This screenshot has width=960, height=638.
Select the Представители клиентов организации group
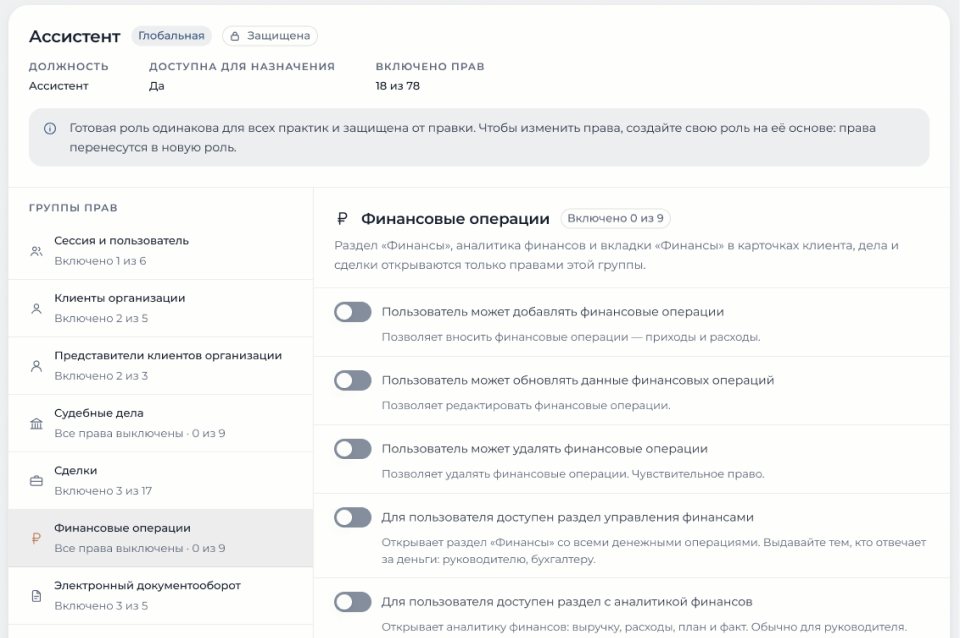coord(160,366)
